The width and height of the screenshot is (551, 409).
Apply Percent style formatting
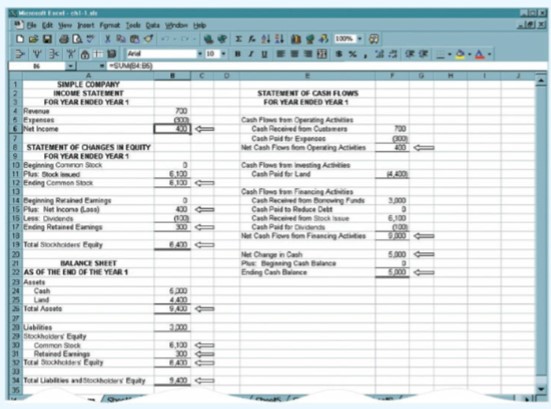(352, 54)
